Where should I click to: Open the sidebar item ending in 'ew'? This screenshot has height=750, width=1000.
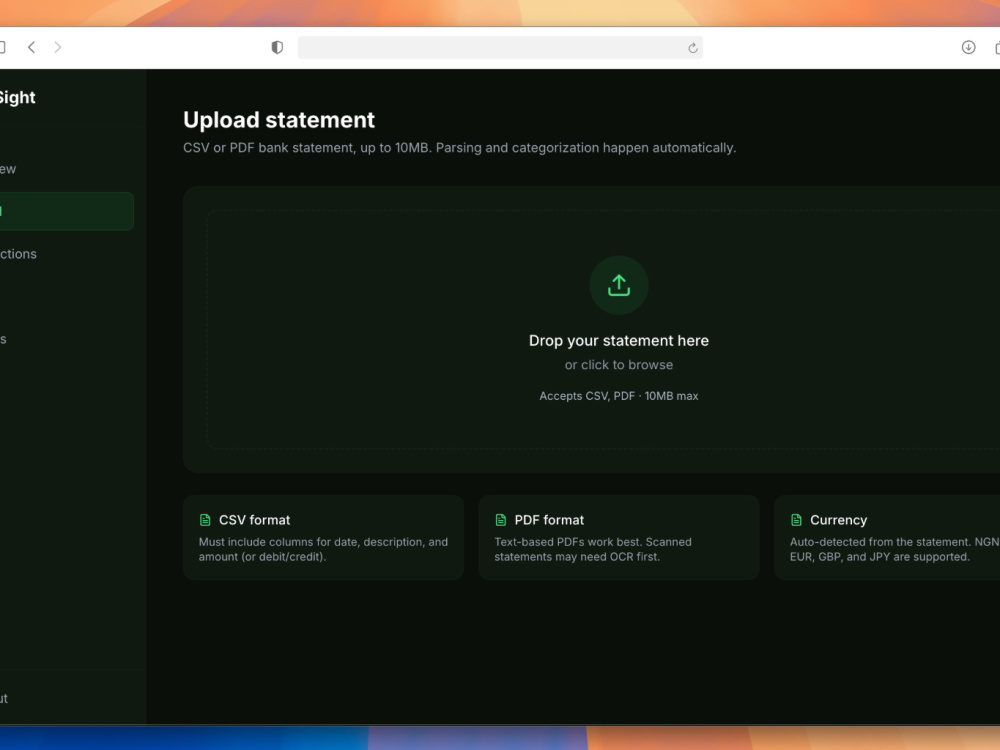pos(8,169)
